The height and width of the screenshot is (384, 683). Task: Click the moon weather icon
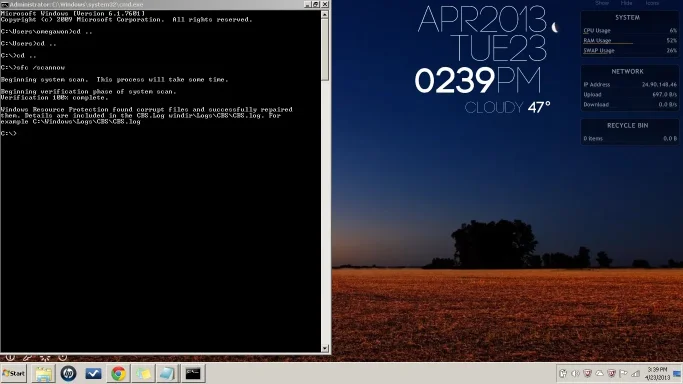point(555,28)
